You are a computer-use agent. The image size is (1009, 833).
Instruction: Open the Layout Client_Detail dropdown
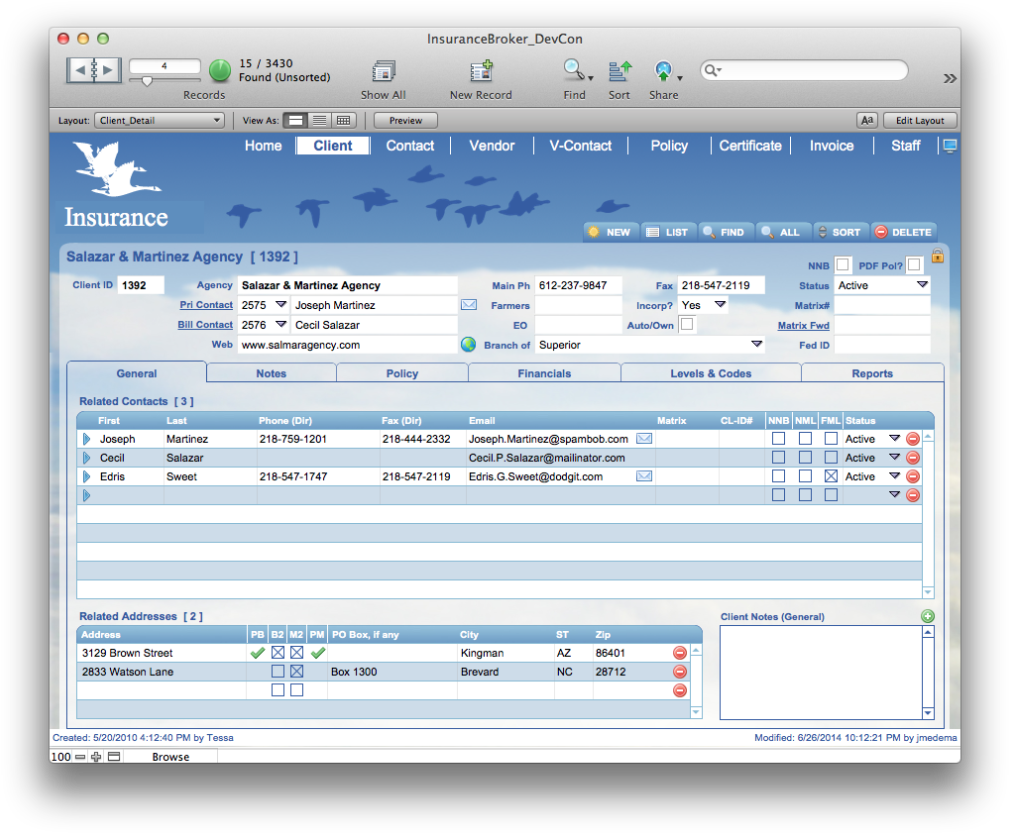pyautogui.click(x=160, y=120)
